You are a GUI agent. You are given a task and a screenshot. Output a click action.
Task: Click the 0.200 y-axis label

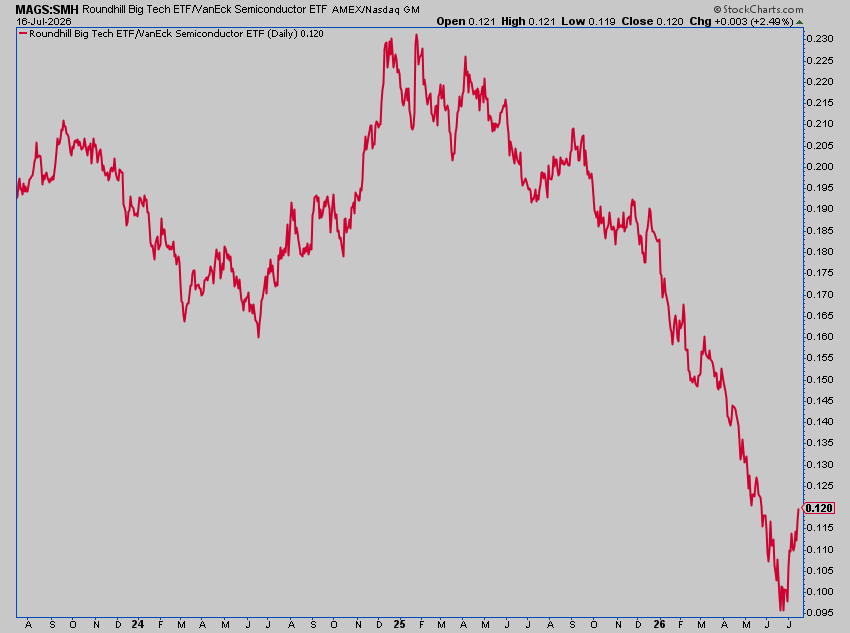[x=820, y=166]
